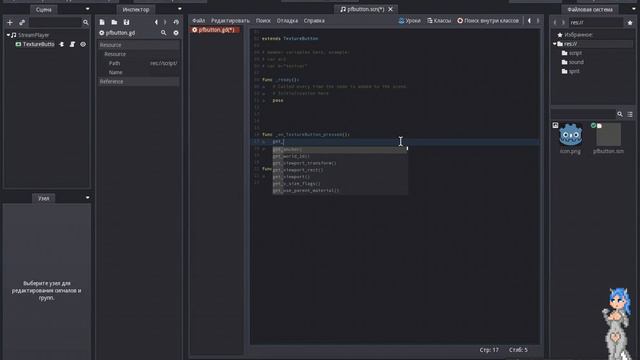Create a new resource in the Inspector
640x360 pixels.
(102, 22)
